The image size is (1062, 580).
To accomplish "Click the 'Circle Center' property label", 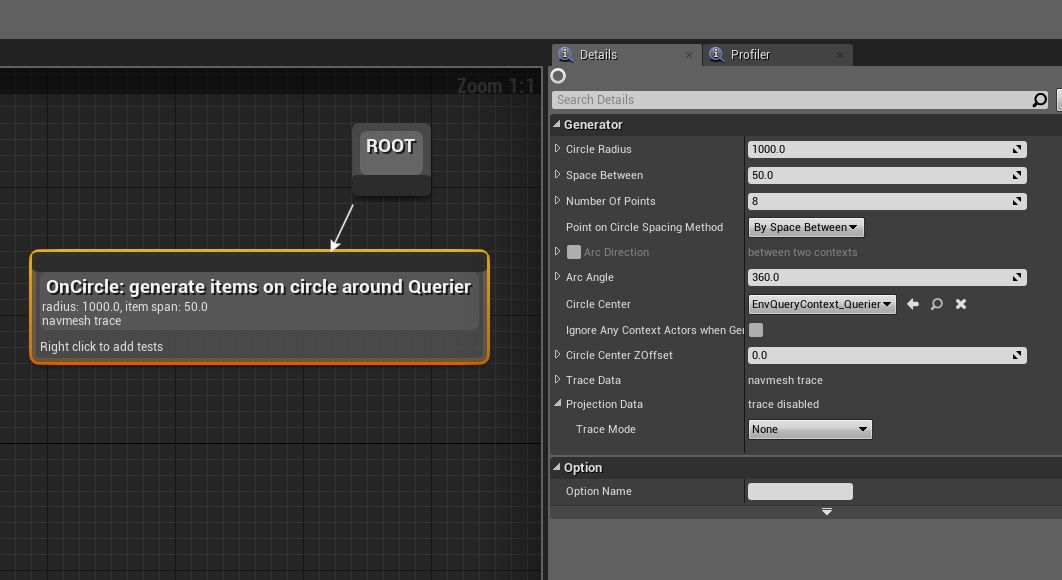I will click(x=598, y=304).
